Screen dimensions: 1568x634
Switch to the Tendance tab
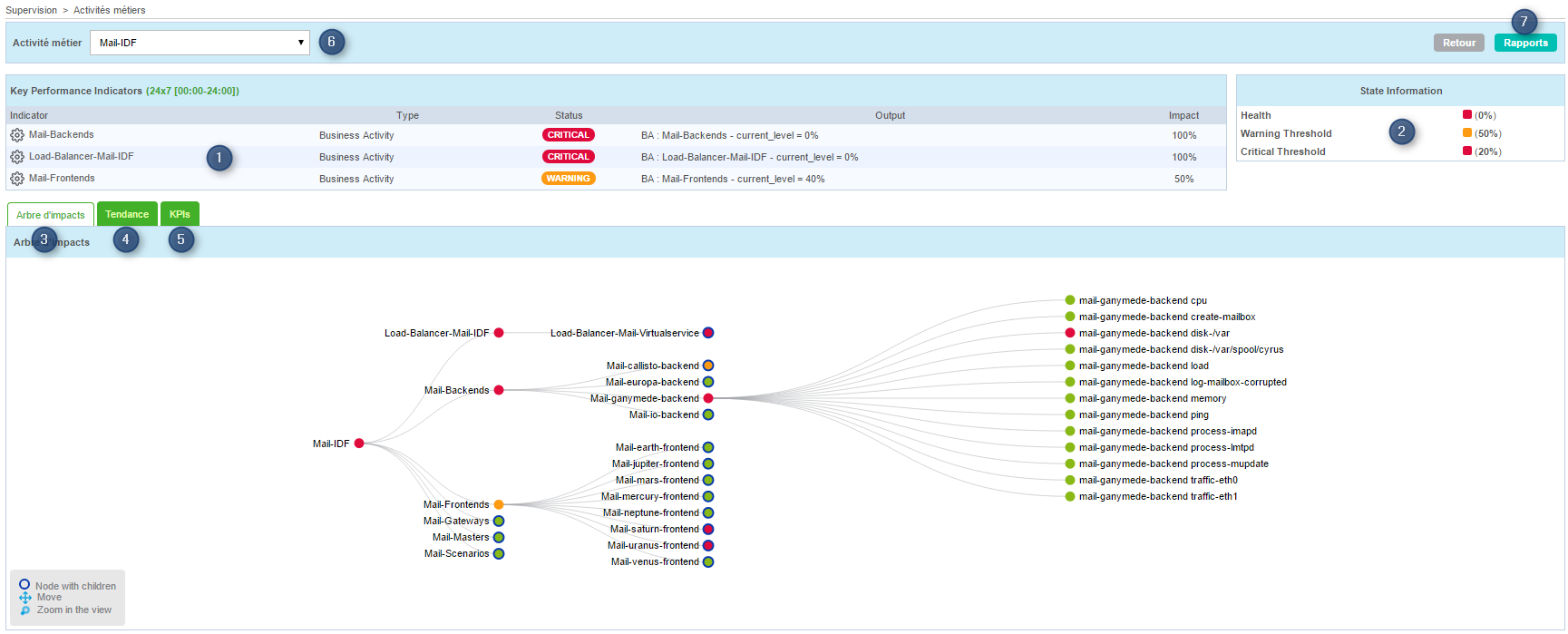(127, 214)
